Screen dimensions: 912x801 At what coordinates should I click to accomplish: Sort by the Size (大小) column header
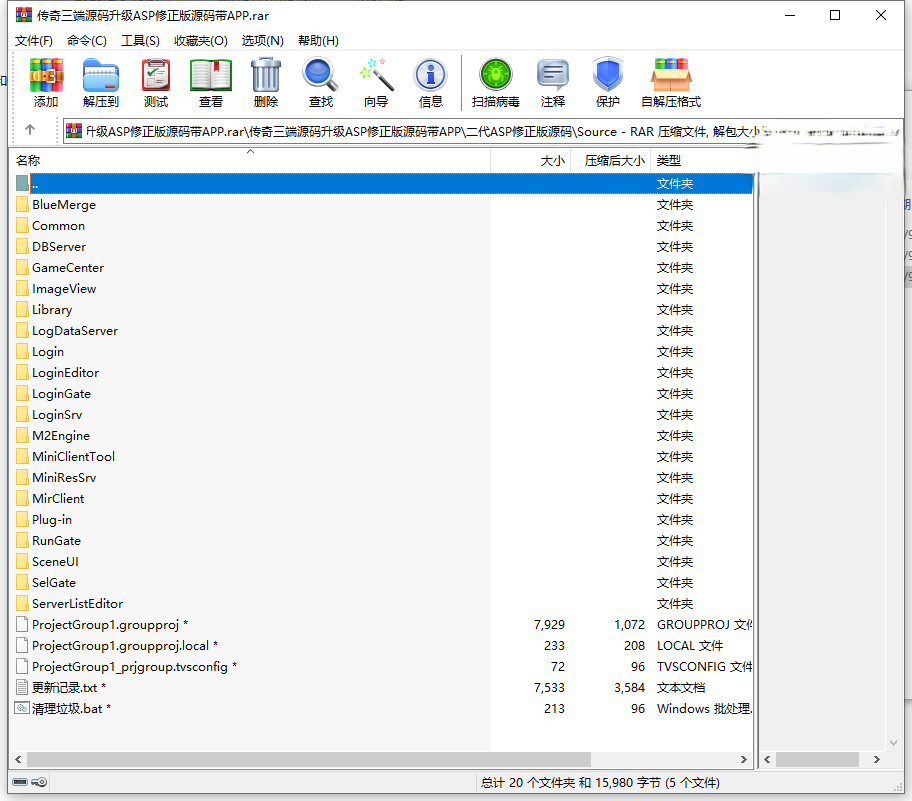coord(552,160)
